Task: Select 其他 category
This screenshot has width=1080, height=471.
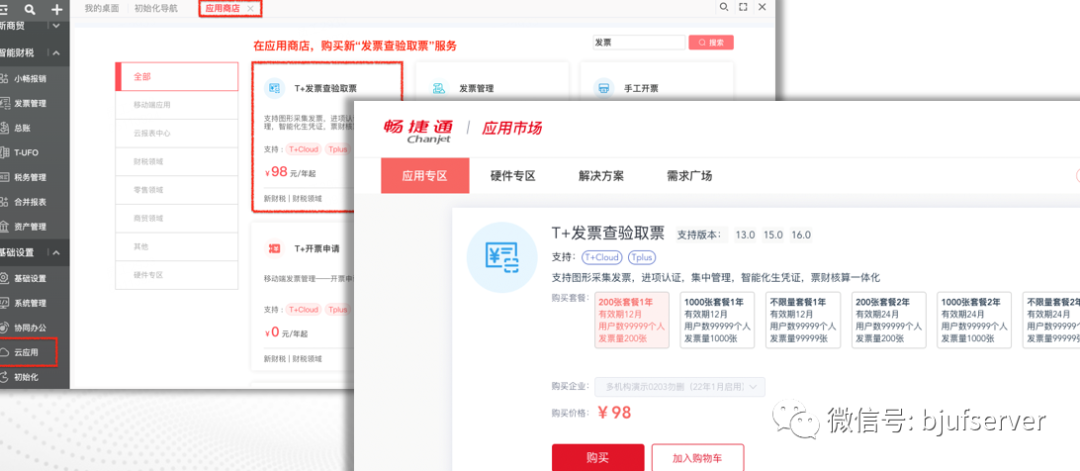Action: [x=176, y=247]
